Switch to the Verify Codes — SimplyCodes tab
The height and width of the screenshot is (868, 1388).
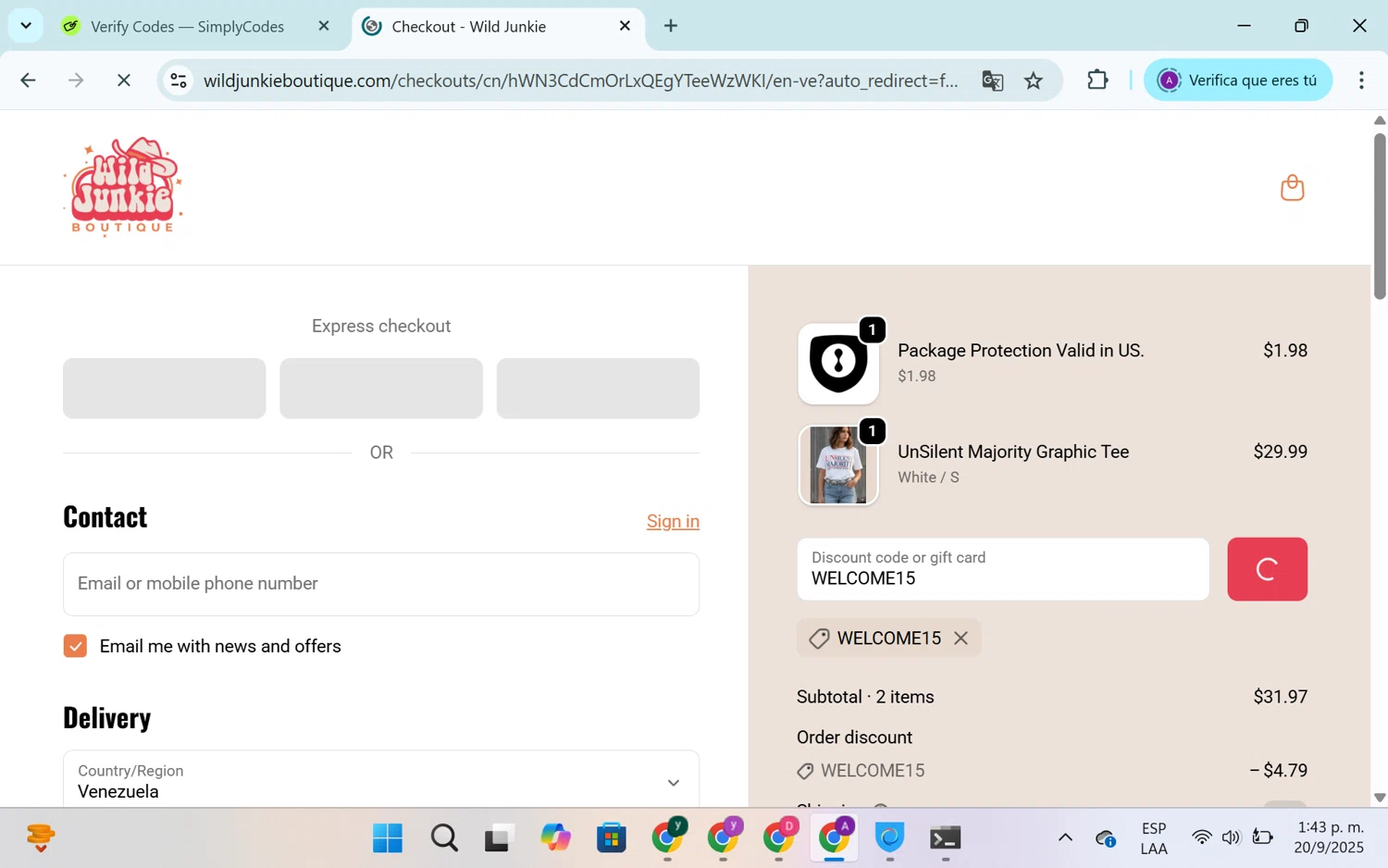[187, 27]
